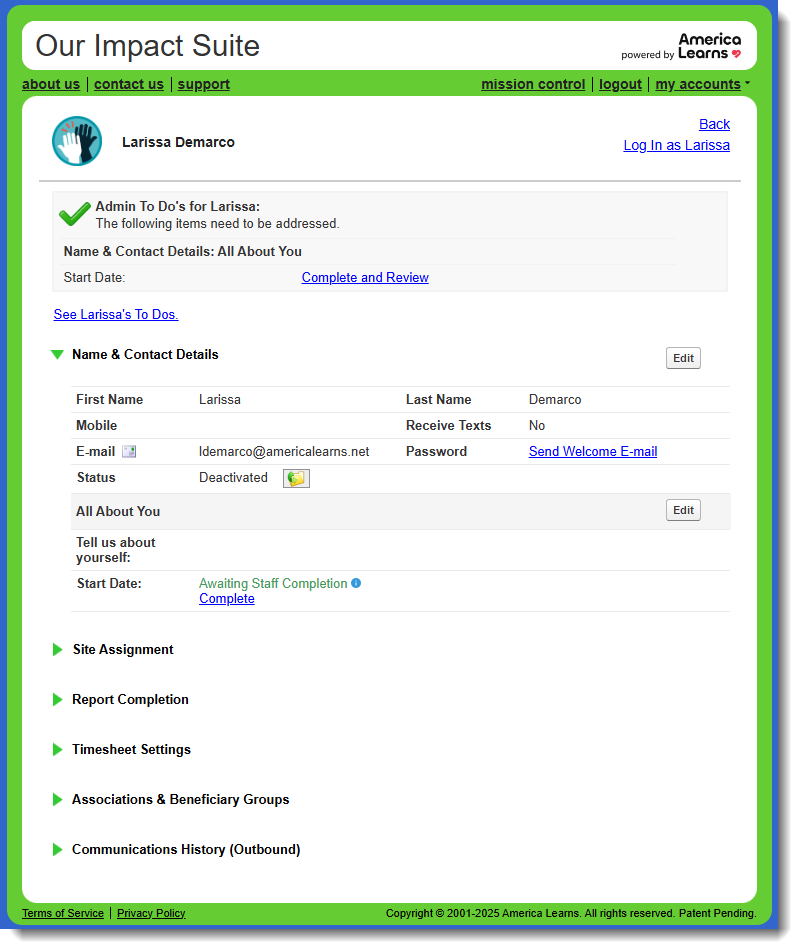Screen dimensions: 801x952
Task: Click the Receive Texts value No
Action: tap(537, 426)
